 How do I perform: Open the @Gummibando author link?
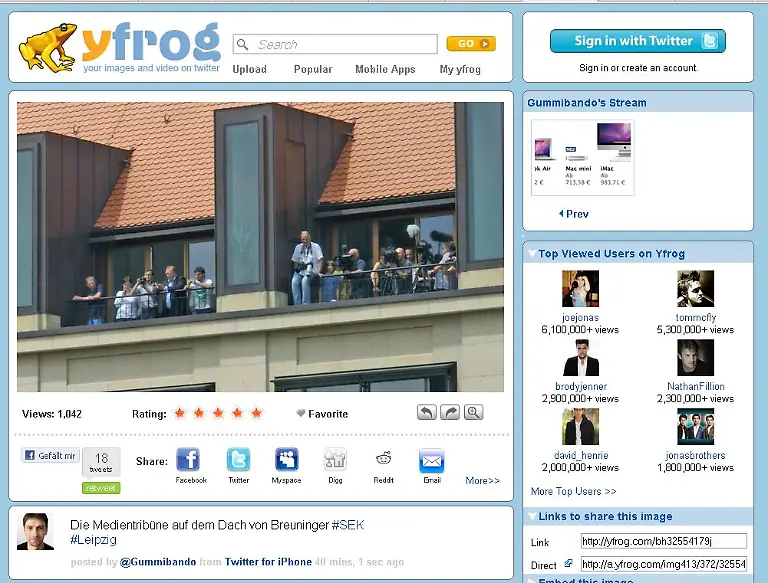[x=158, y=561]
